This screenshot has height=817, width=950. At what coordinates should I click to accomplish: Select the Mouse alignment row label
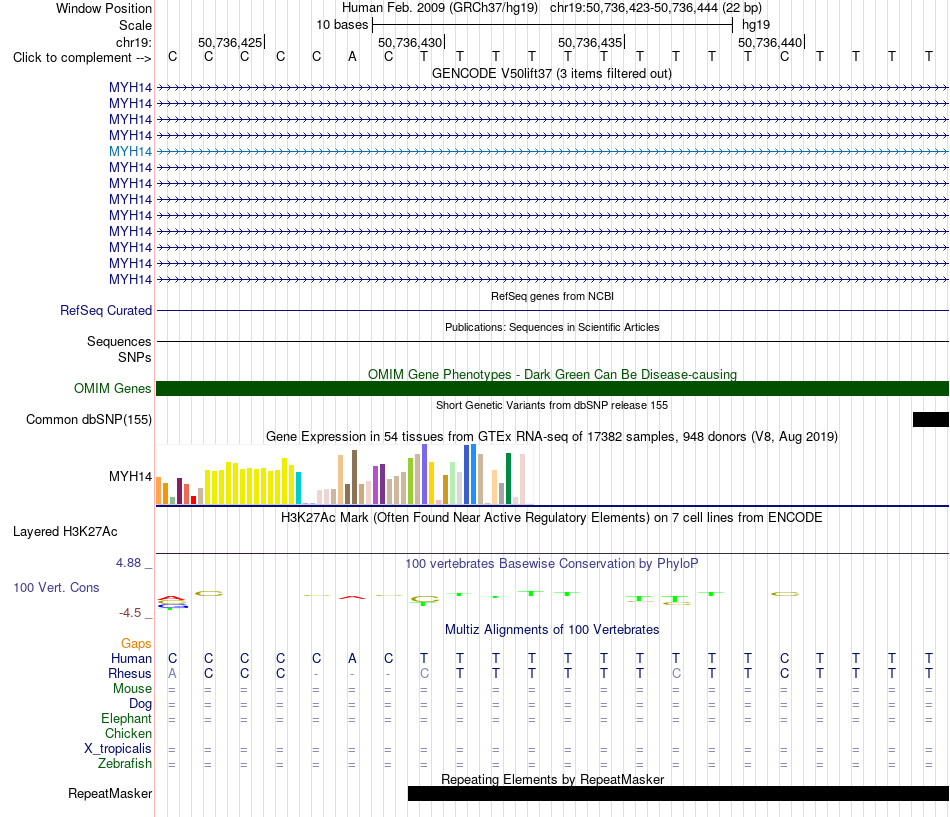(132, 689)
